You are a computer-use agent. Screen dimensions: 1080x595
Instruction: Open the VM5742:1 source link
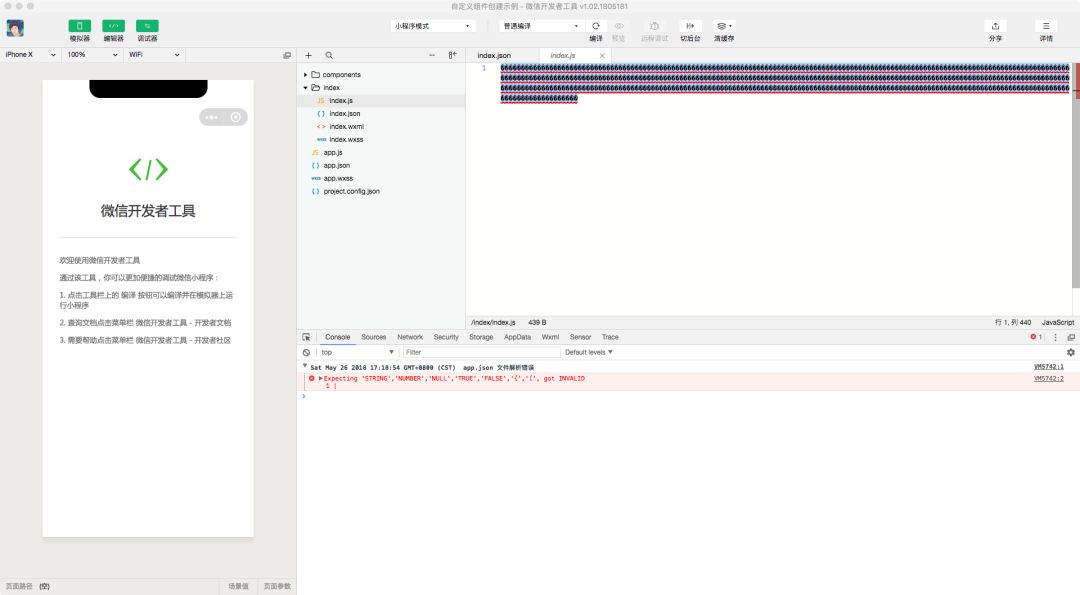click(x=1048, y=367)
